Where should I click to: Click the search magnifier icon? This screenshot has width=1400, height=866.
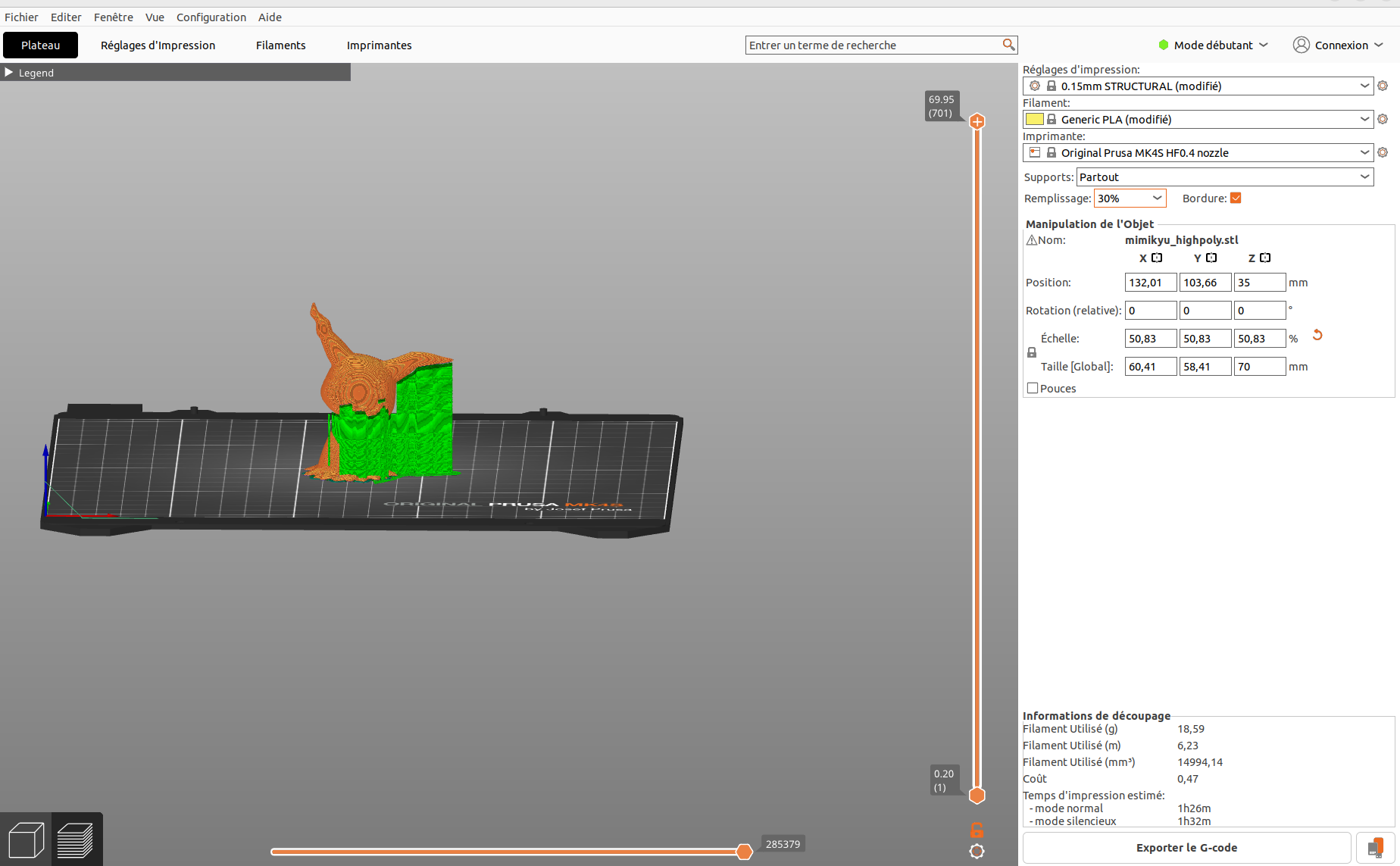coord(1008,45)
